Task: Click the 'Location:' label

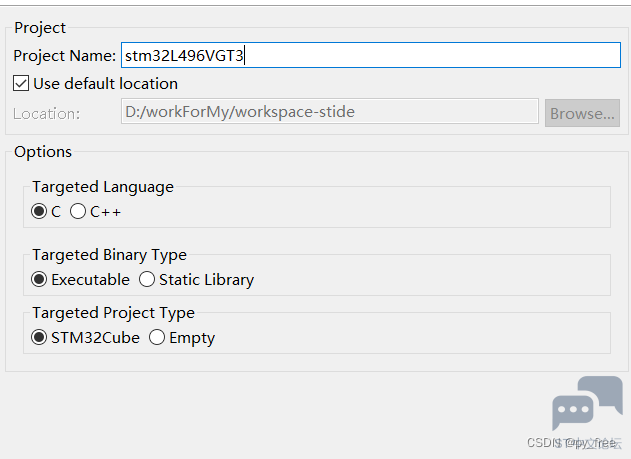Action: click(x=47, y=113)
